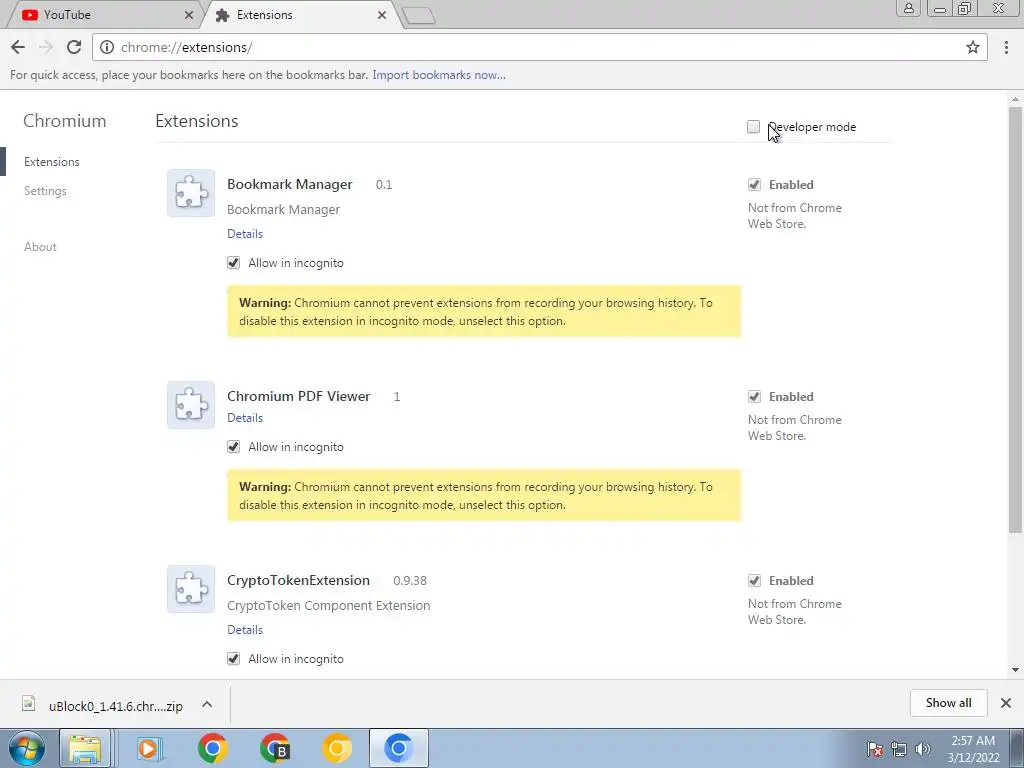
Task: Go back with the browser back arrow
Action: (18, 47)
